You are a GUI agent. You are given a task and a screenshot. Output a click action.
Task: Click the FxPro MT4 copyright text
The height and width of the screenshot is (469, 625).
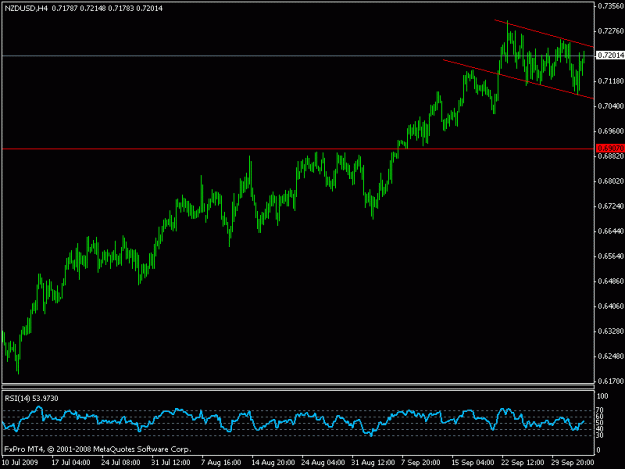pos(98,449)
